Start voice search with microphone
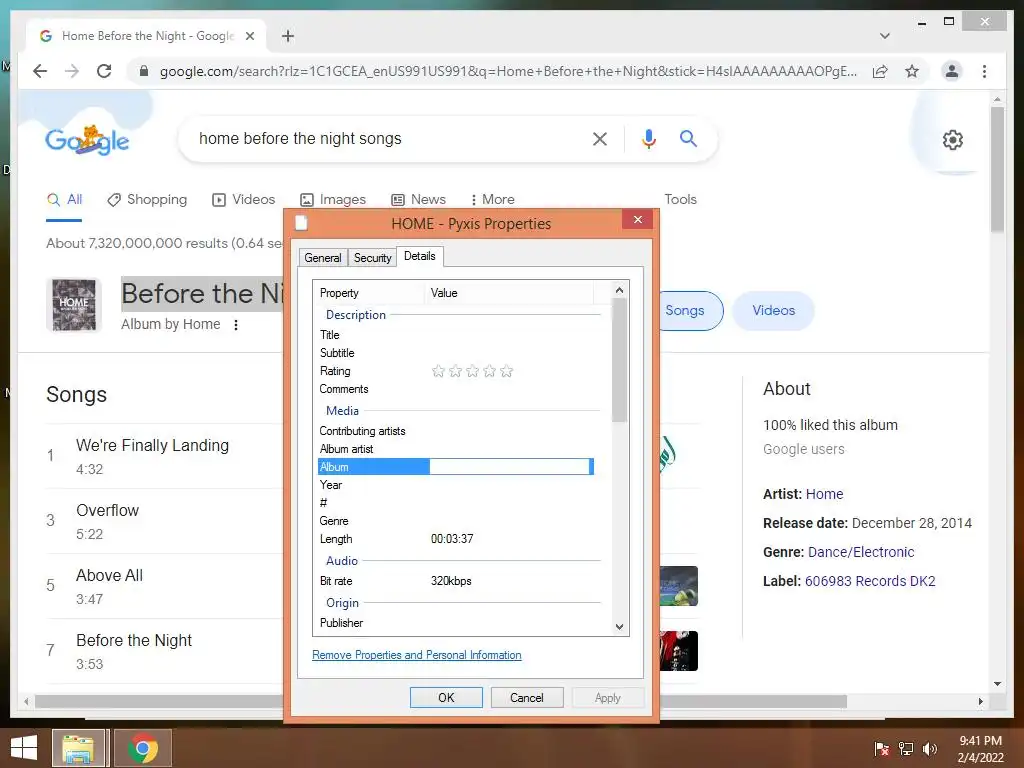1024x768 pixels. pos(648,138)
